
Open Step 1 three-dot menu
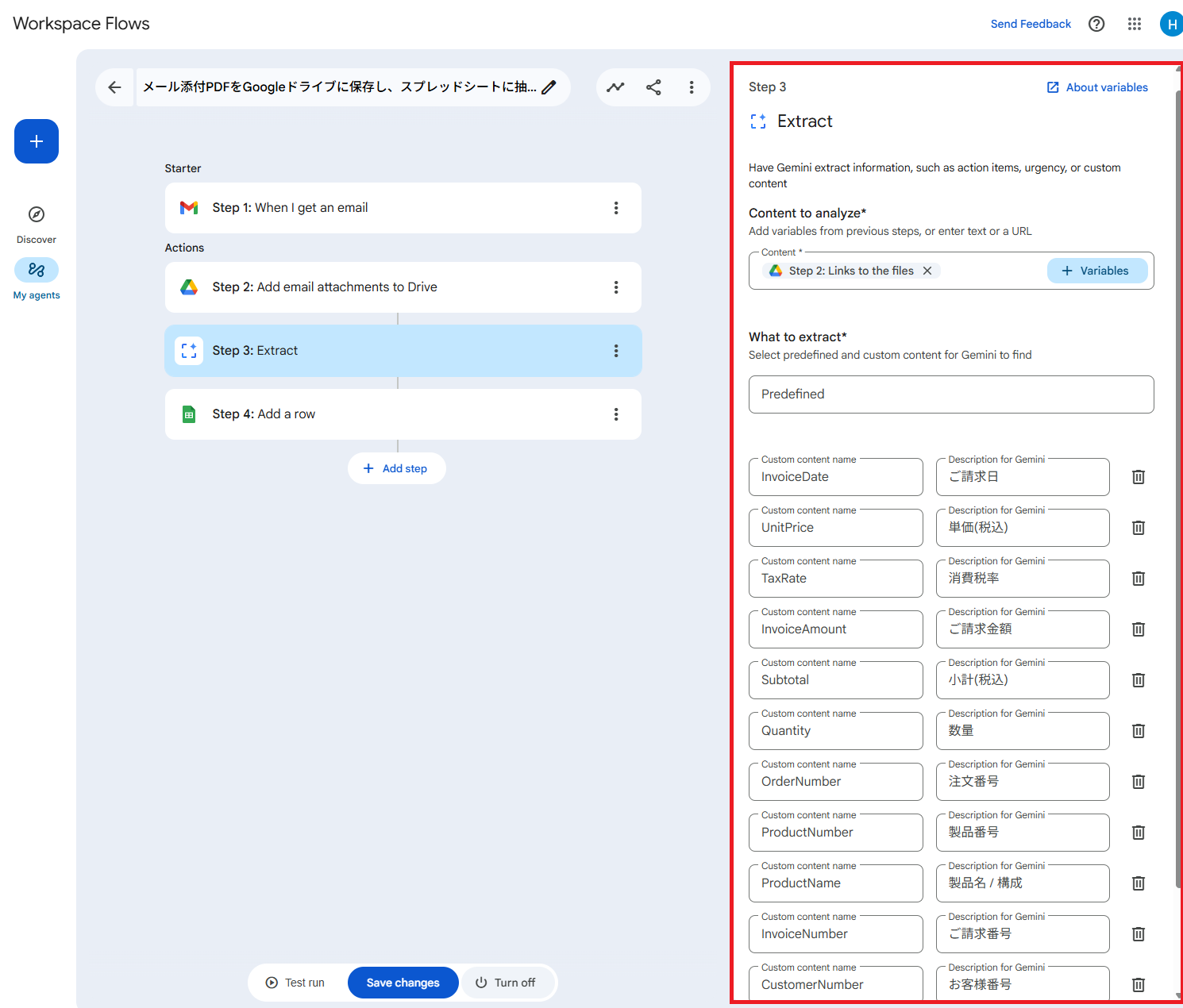click(616, 208)
